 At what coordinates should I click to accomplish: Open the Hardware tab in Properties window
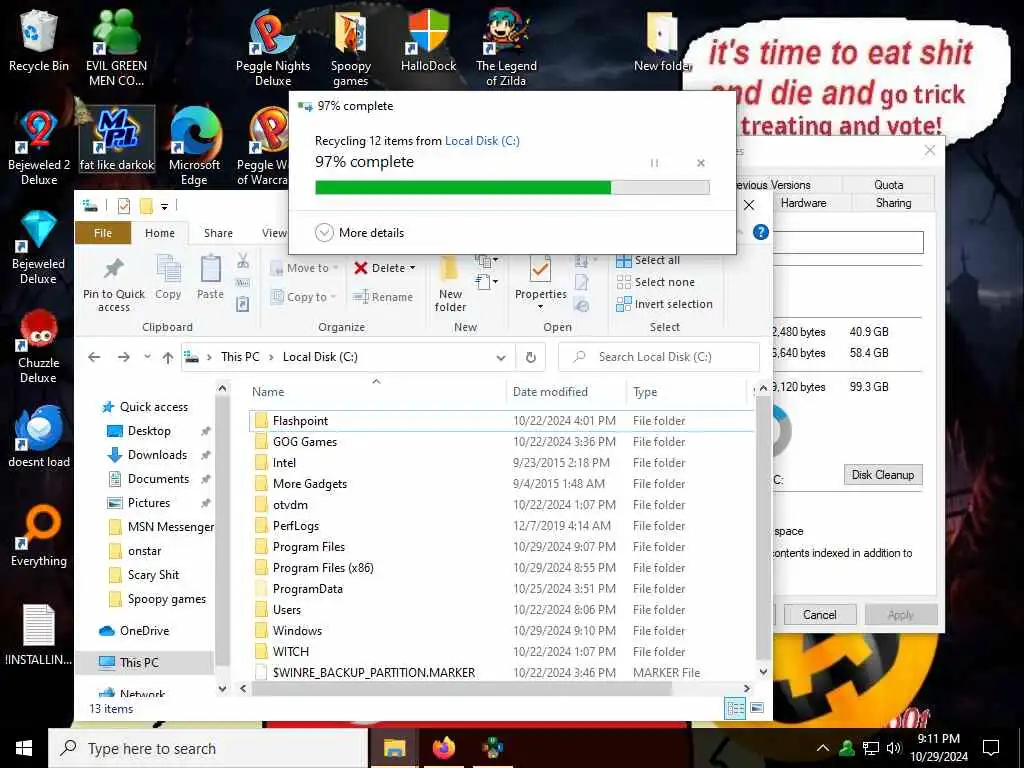(803, 203)
